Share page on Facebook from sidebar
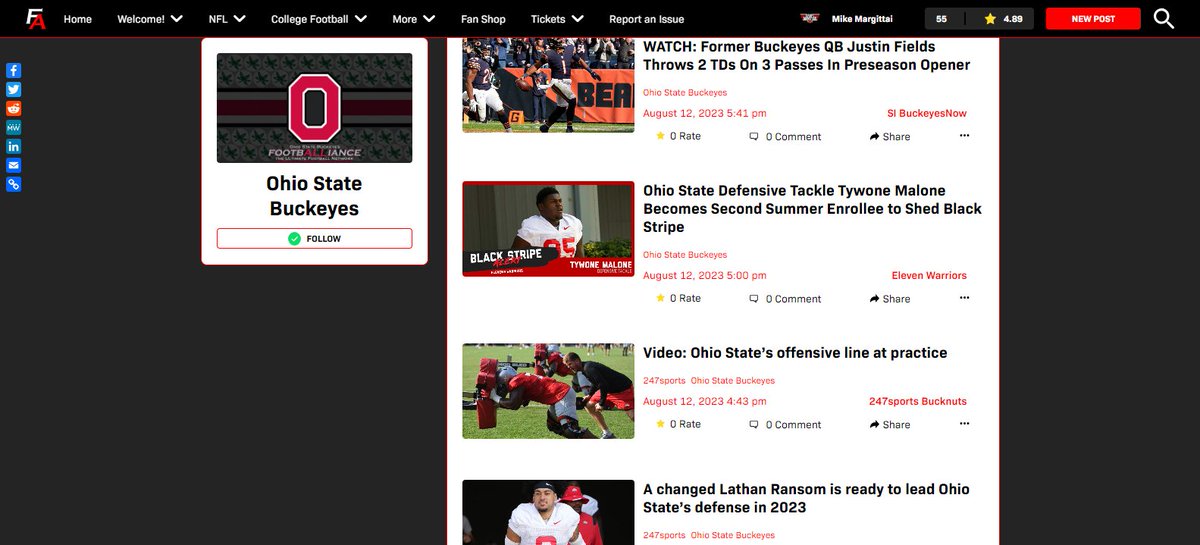The width and height of the screenshot is (1200, 545). (13, 70)
